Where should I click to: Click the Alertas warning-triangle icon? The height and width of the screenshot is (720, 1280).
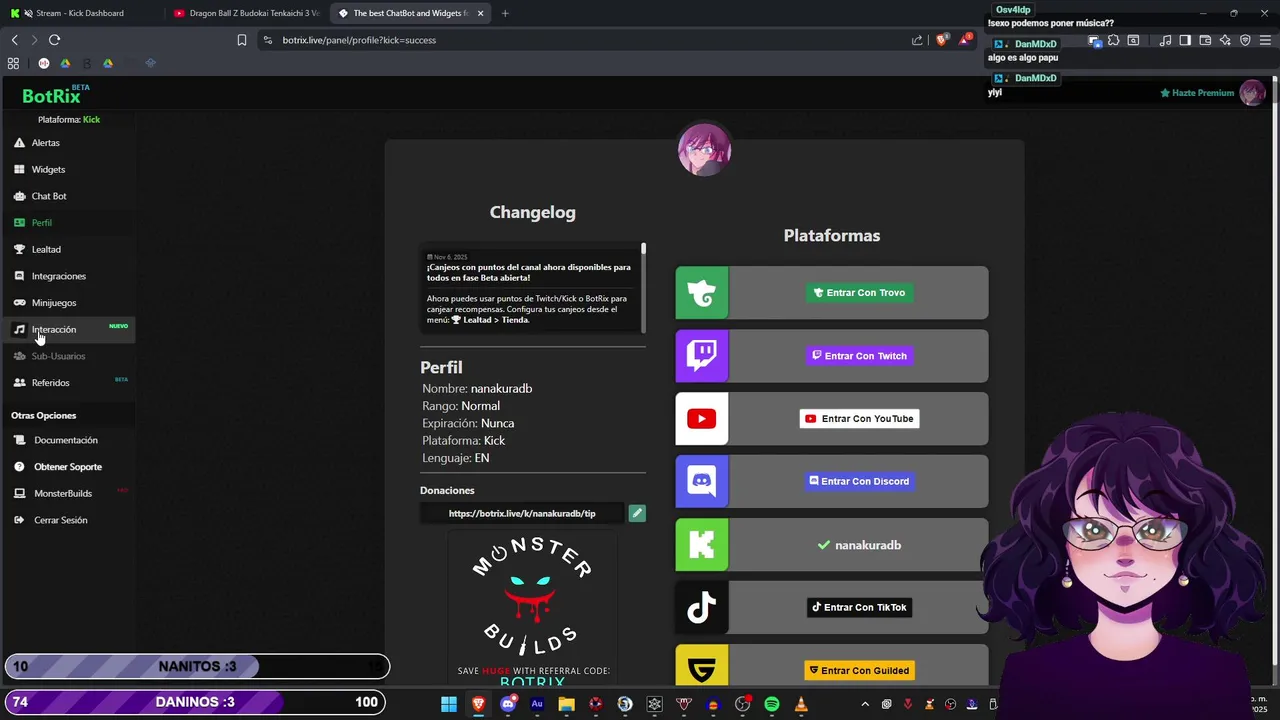pos(19,143)
